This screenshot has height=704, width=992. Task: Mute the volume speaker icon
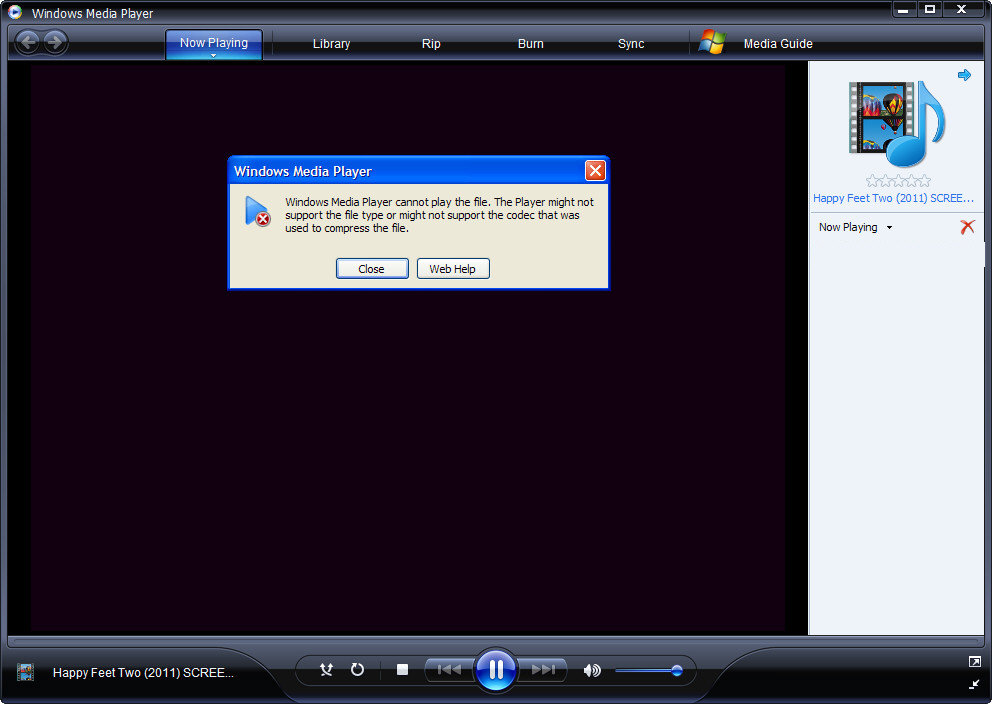click(592, 670)
